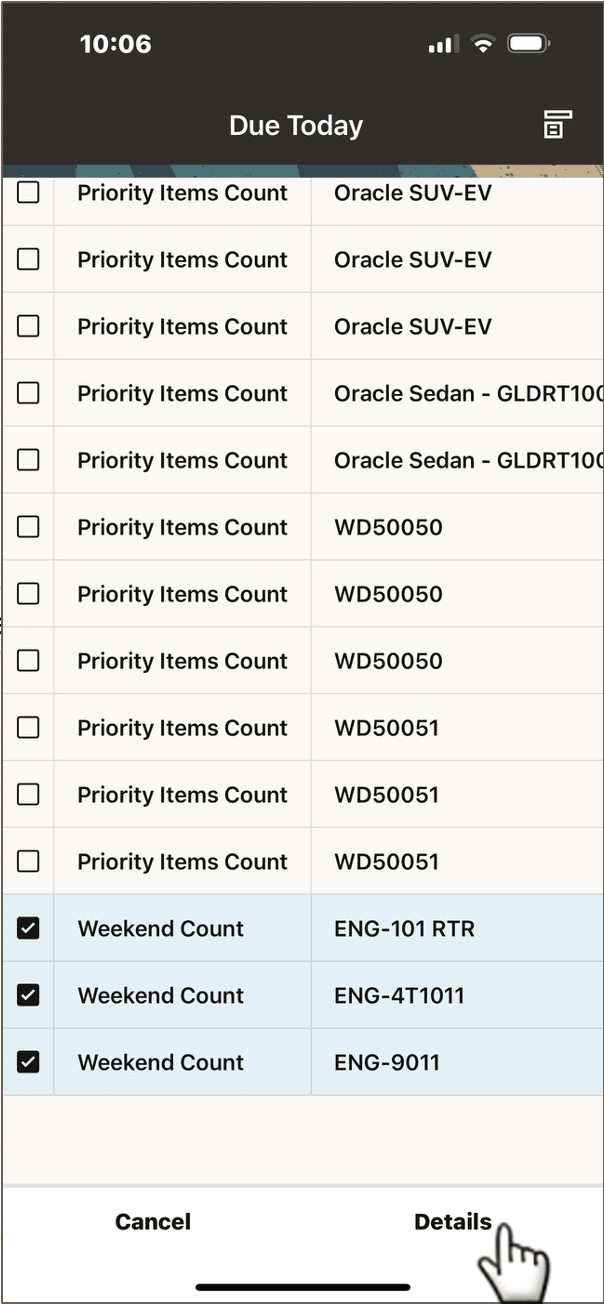Tap the battery icon in the status bar
The height and width of the screenshot is (1304, 604).
tap(529, 43)
